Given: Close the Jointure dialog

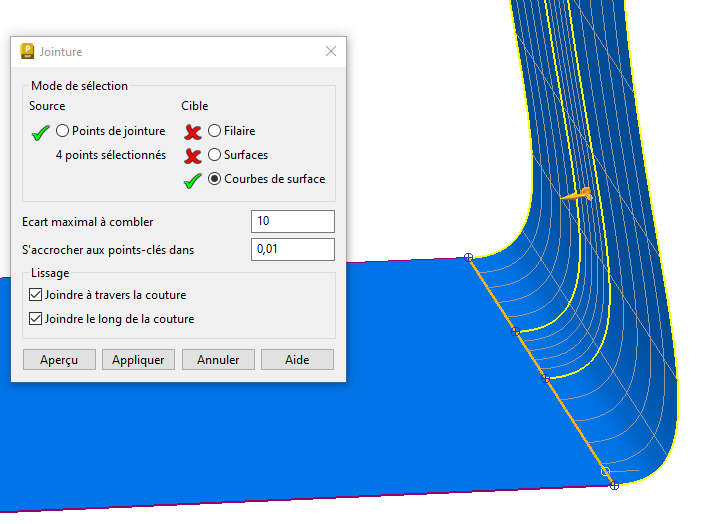Looking at the screenshot, I should point(331,52).
